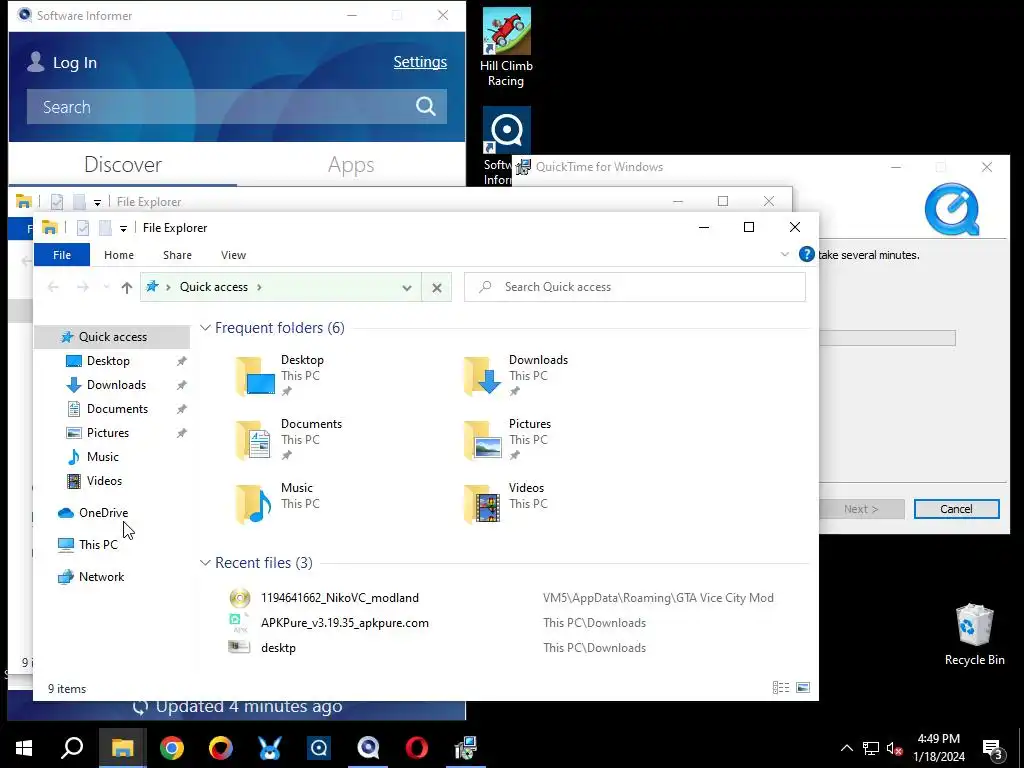Switch to Apps tab in Software Informer
This screenshot has height=768, width=1024.
pyautogui.click(x=351, y=165)
